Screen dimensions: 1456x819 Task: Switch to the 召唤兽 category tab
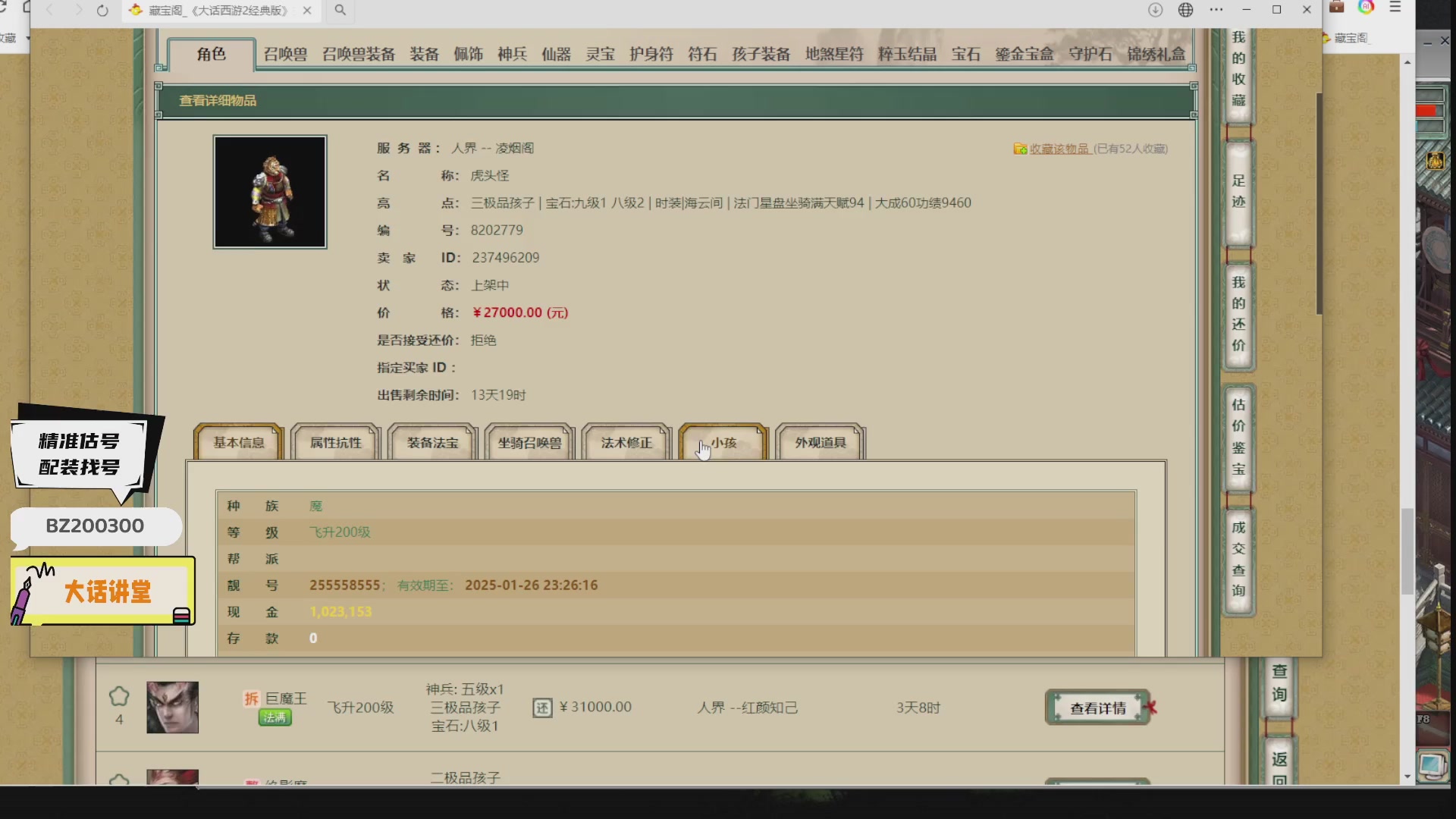285,54
